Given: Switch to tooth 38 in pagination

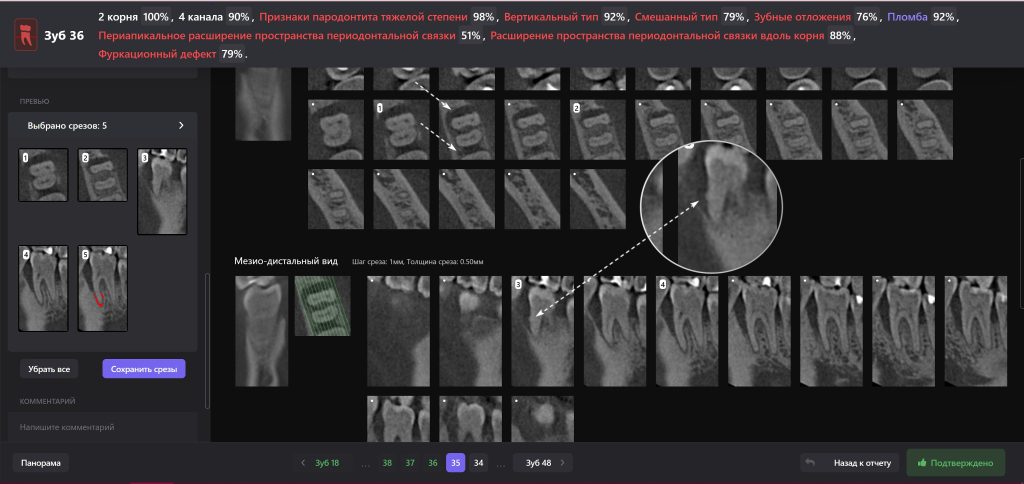Looking at the screenshot, I should point(387,463).
